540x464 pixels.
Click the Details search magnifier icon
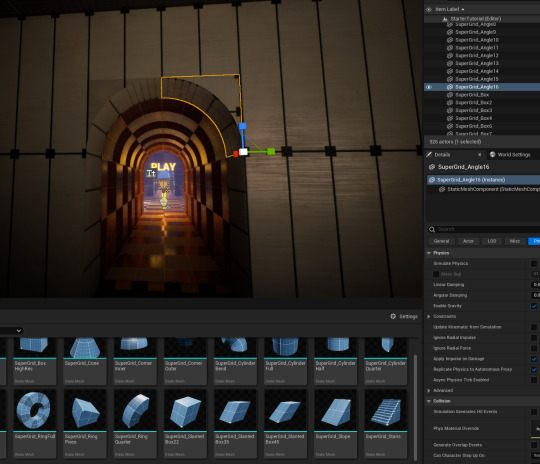[x=432, y=229]
